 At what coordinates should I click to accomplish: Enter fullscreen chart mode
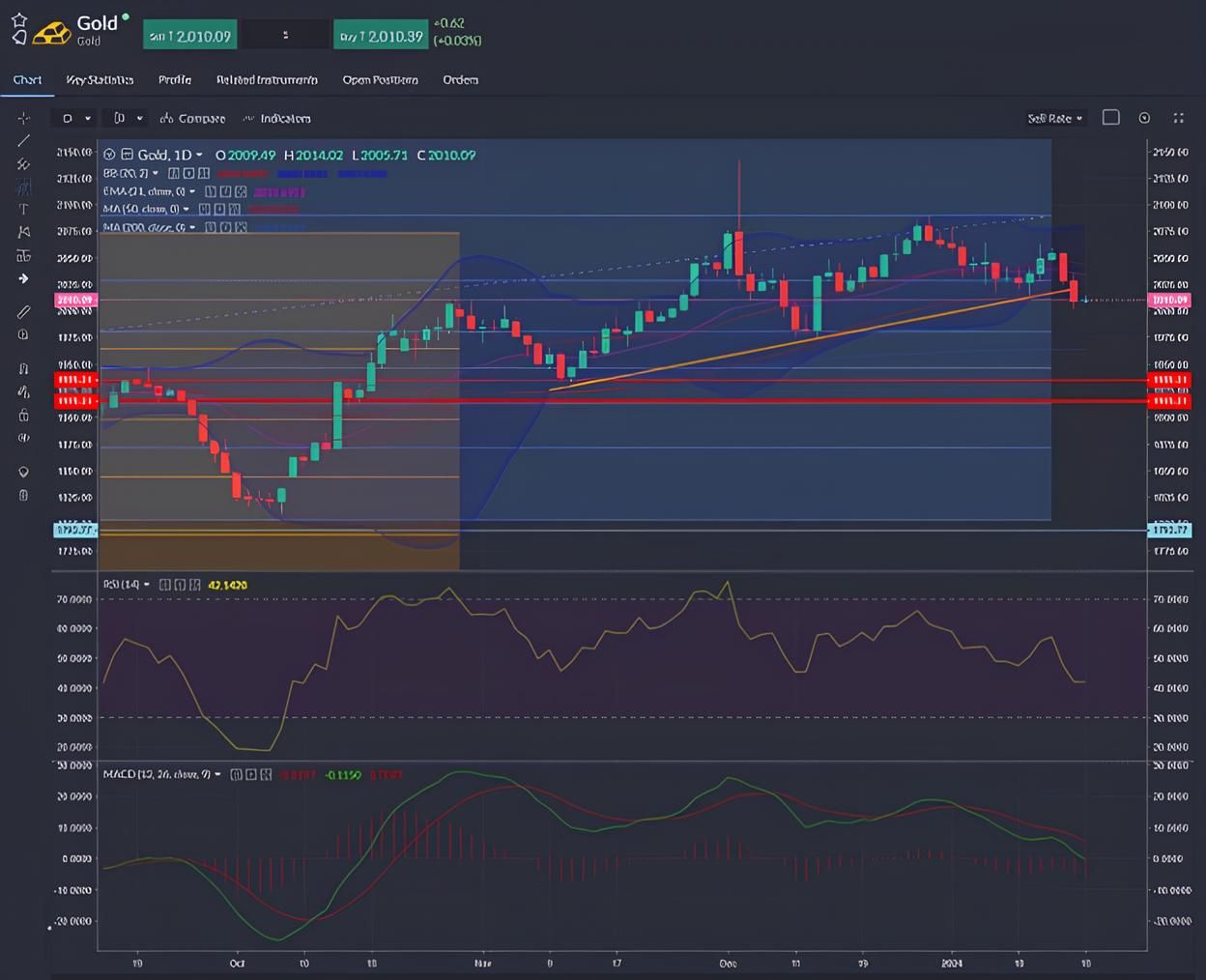click(x=1178, y=118)
